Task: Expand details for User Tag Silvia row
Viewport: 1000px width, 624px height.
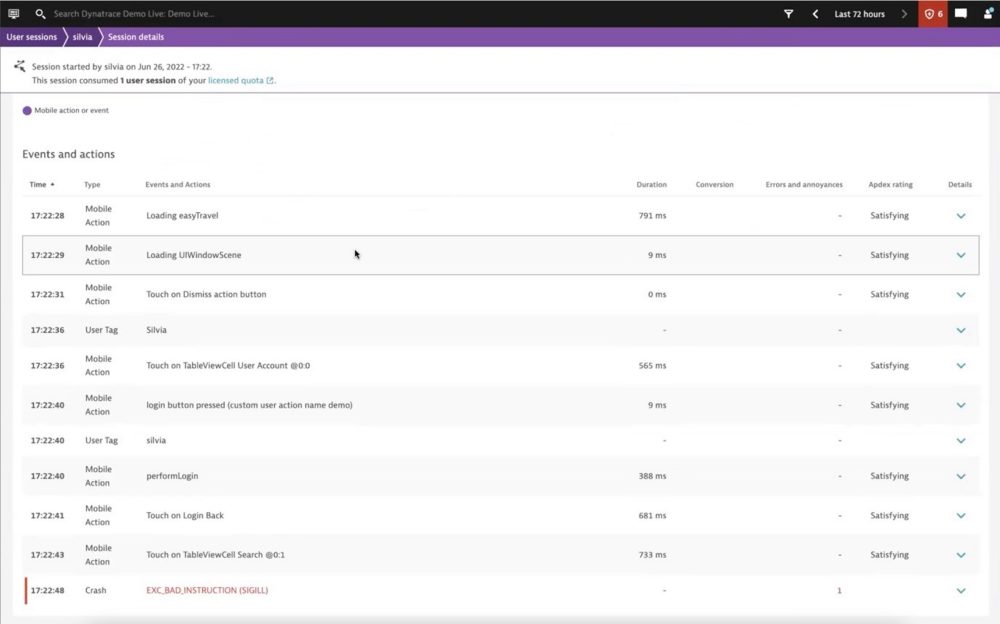Action: 960,331
